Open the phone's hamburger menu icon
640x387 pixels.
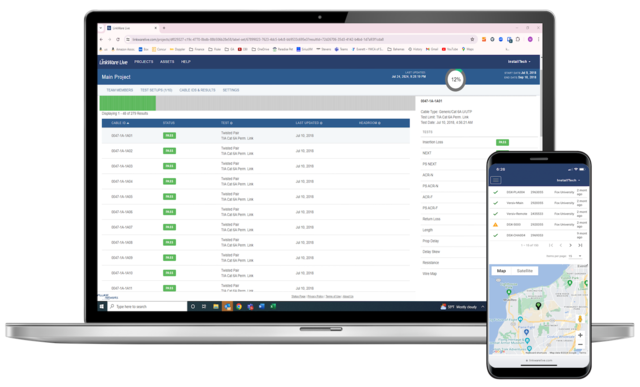[496, 180]
